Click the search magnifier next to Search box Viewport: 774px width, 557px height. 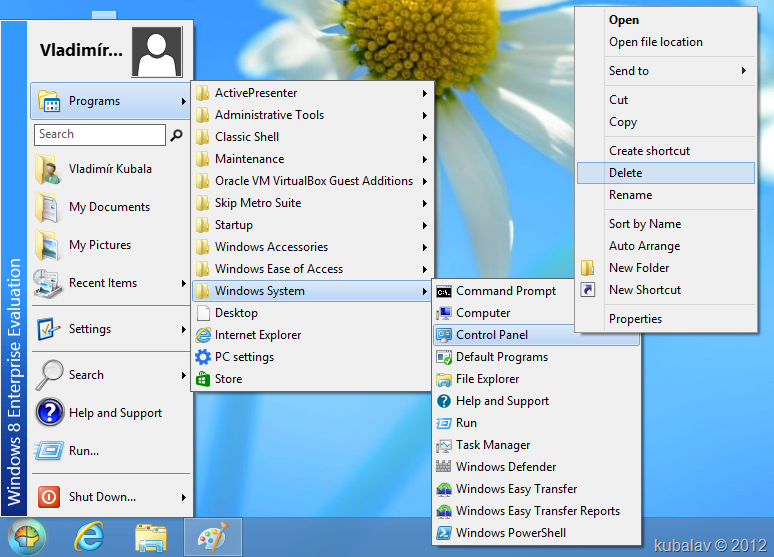pyautogui.click(x=176, y=135)
